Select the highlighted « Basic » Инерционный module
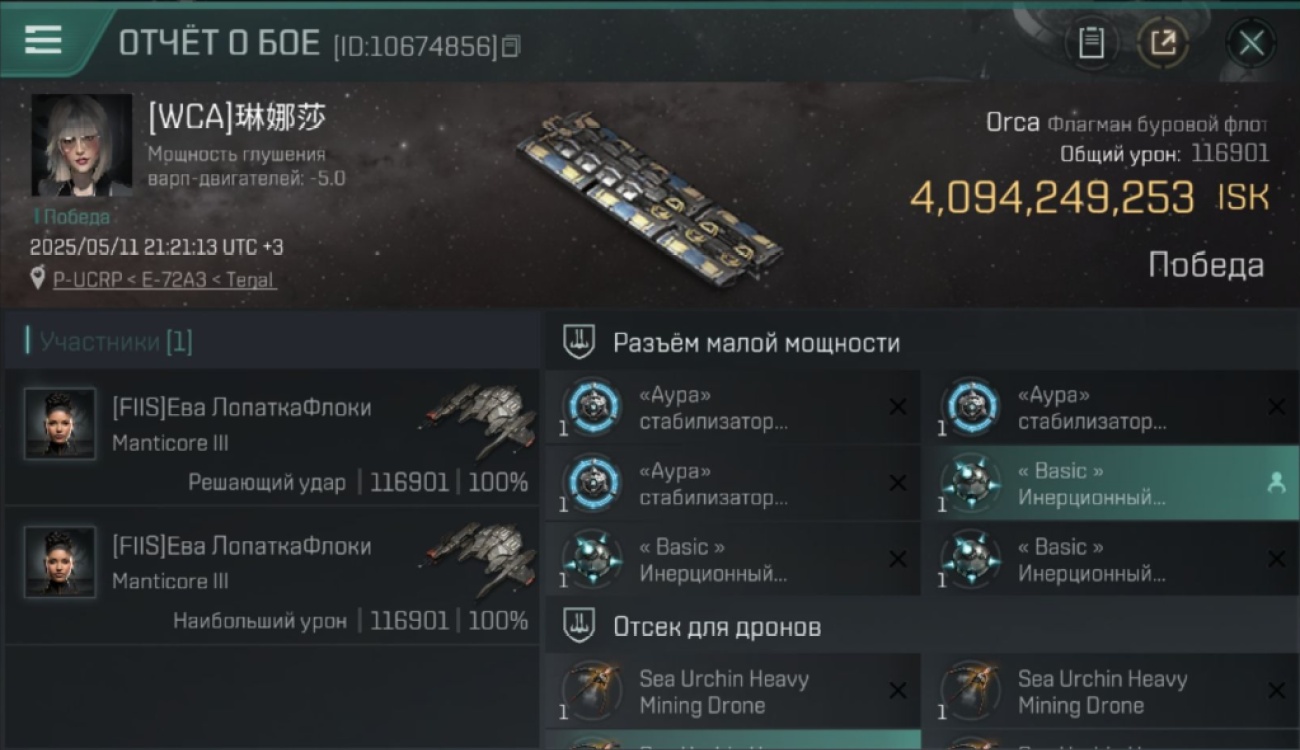The width and height of the screenshot is (1300, 750). point(1110,484)
